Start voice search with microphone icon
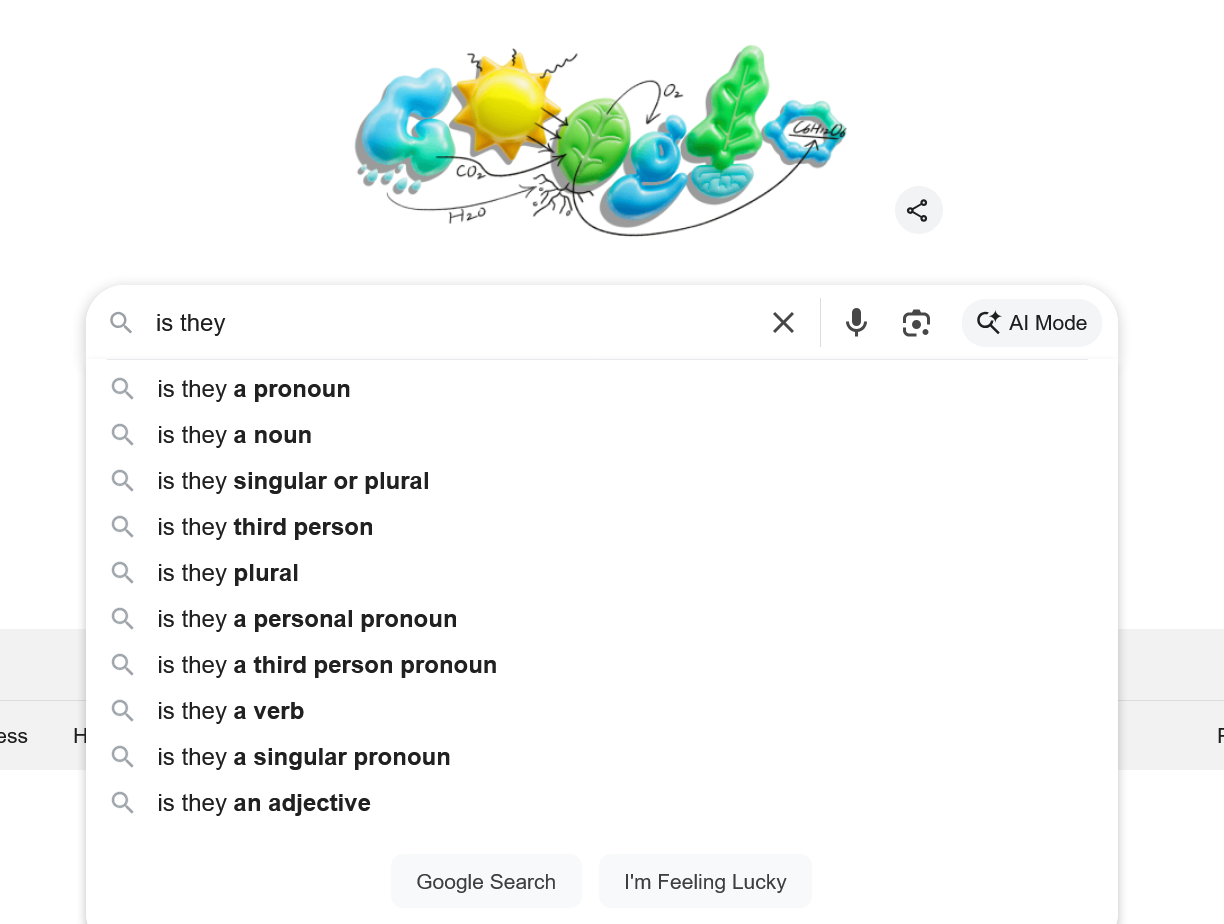The width and height of the screenshot is (1224, 924). point(856,322)
